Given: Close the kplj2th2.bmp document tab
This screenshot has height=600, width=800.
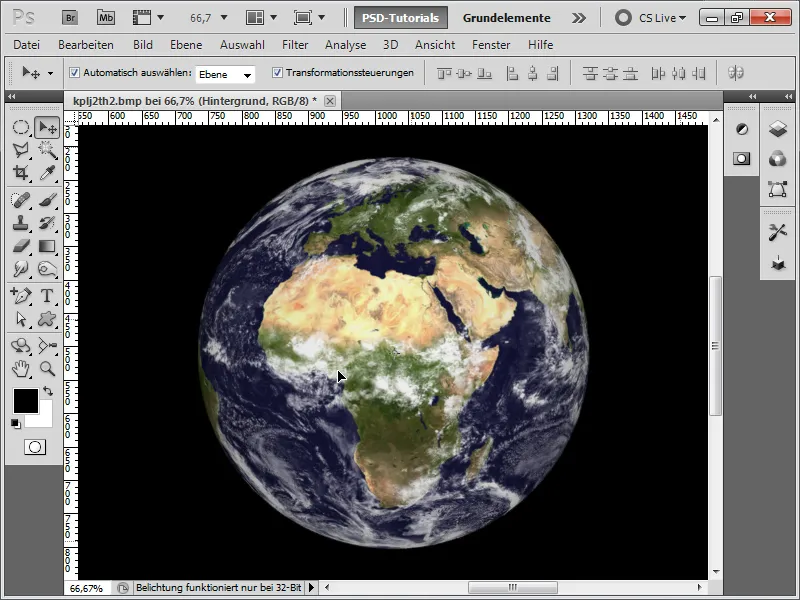Looking at the screenshot, I should pos(330,101).
